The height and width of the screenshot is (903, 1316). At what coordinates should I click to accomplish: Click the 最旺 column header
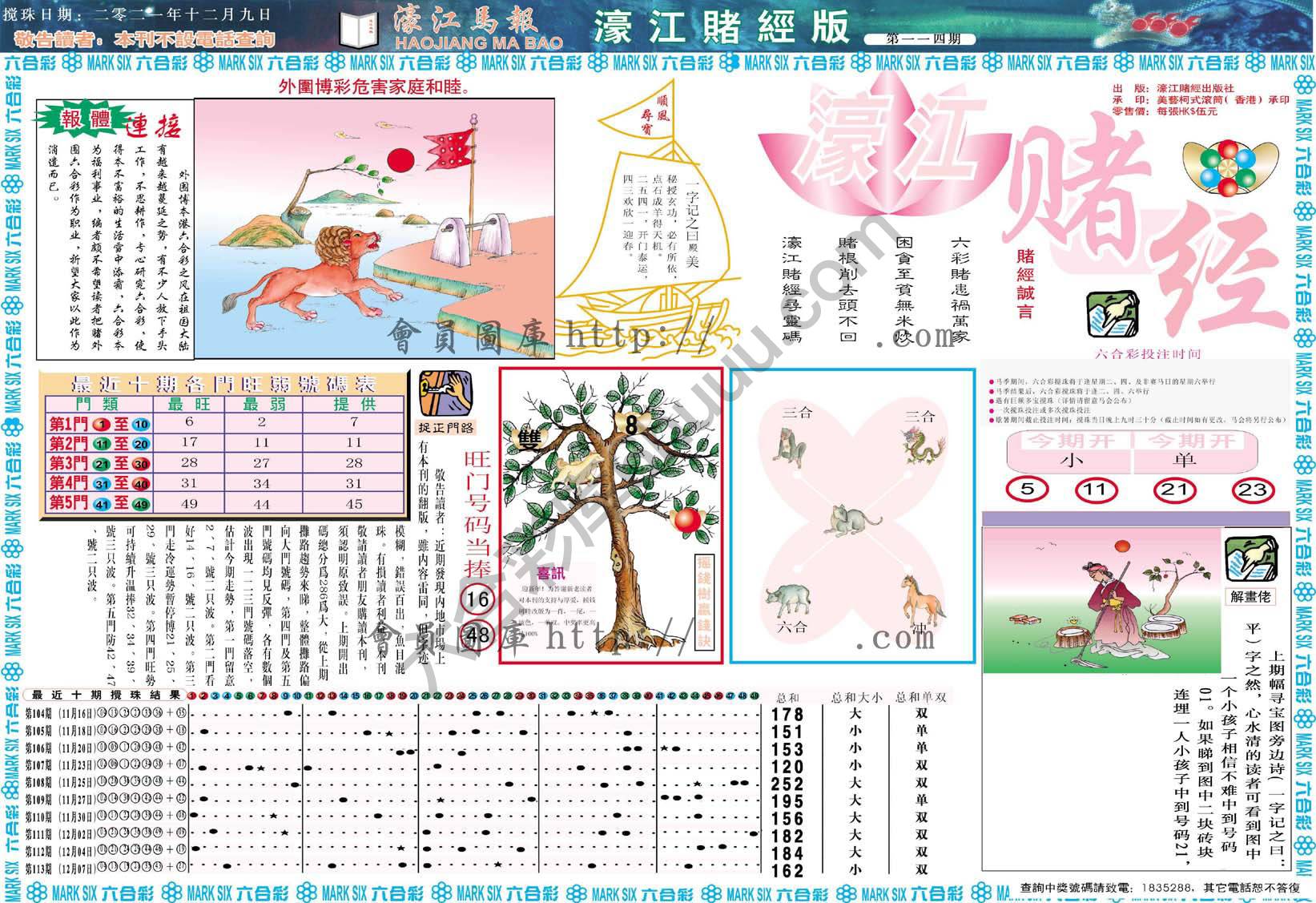pos(190,404)
